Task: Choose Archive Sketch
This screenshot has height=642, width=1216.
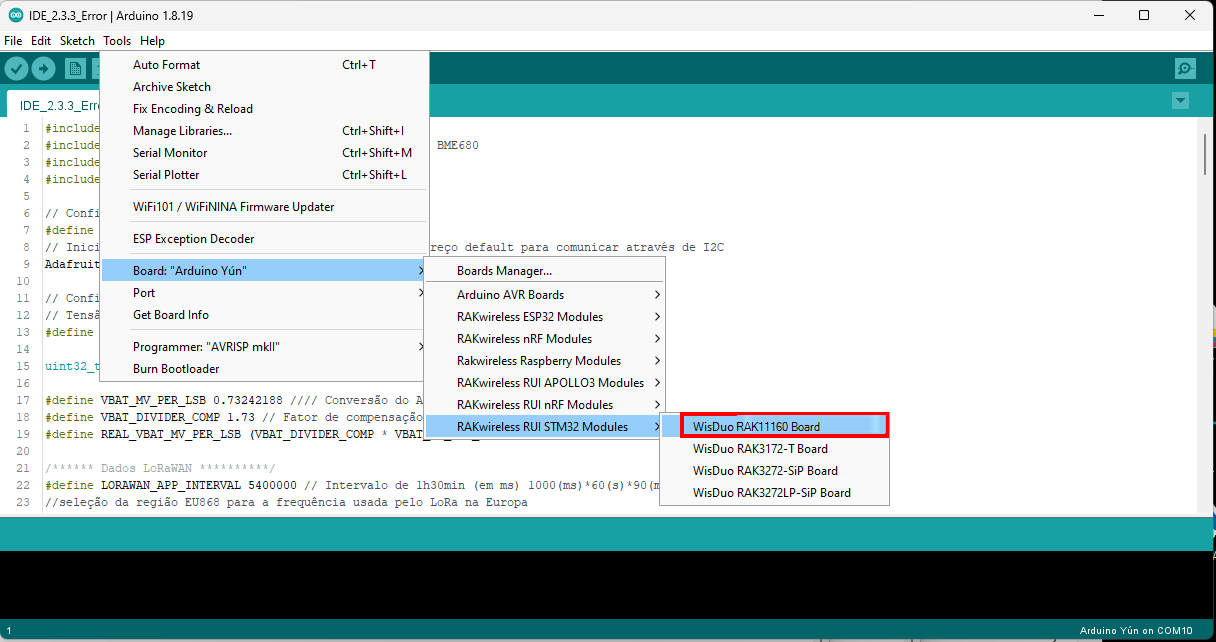Action: (265, 87)
